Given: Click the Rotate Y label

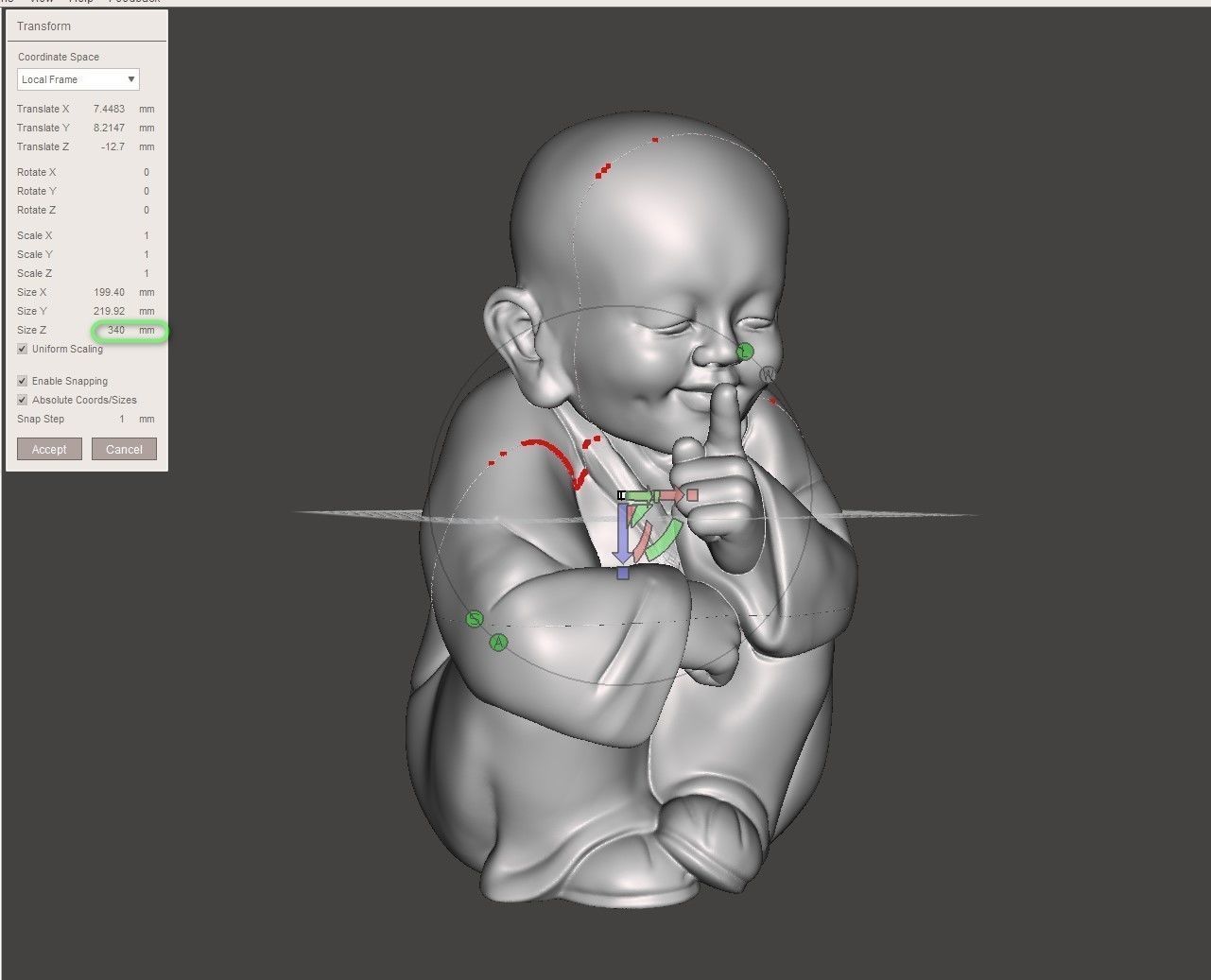Looking at the screenshot, I should (x=36, y=191).
